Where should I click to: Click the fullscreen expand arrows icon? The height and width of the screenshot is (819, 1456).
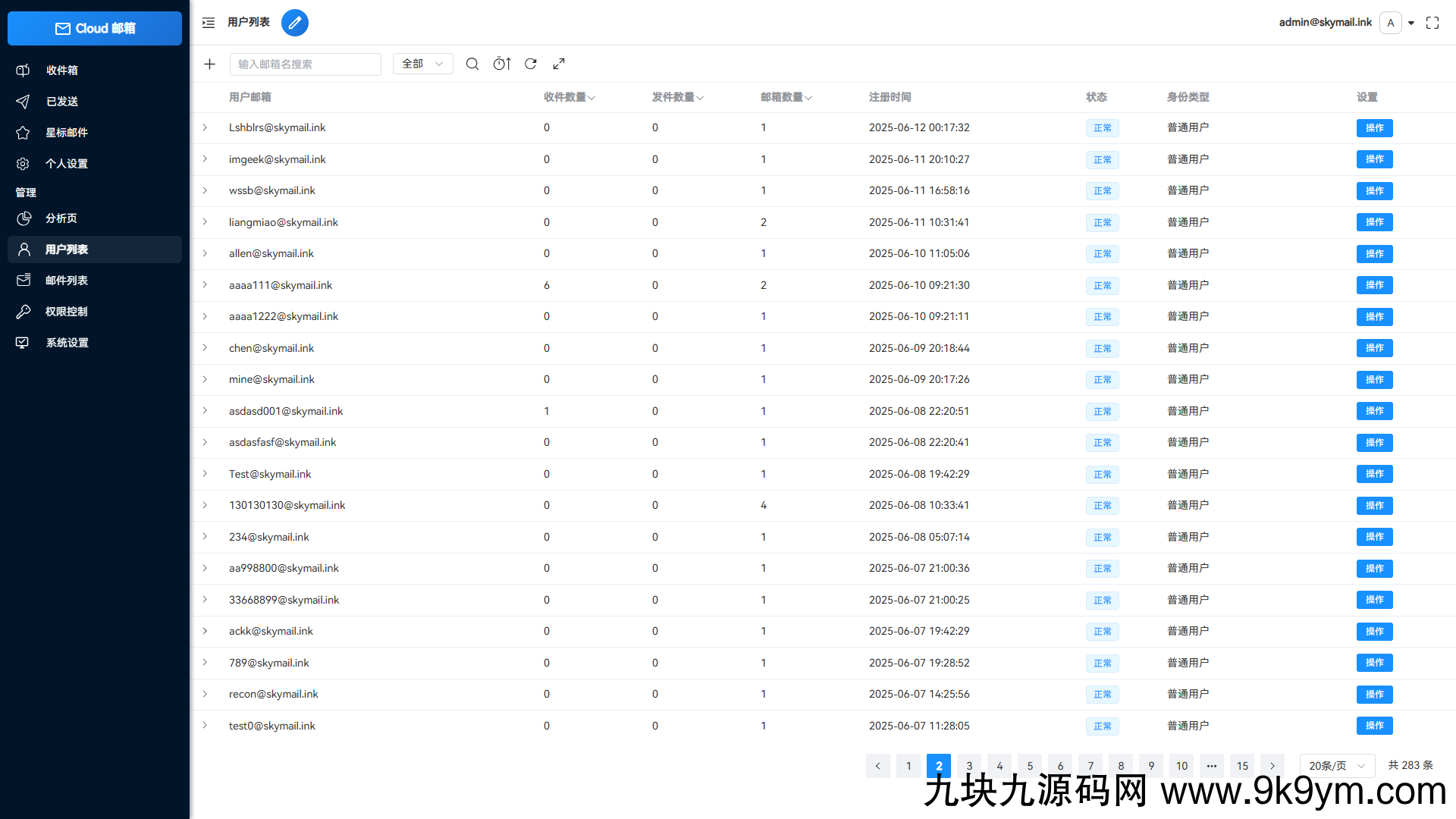click(x=559, y=64)
